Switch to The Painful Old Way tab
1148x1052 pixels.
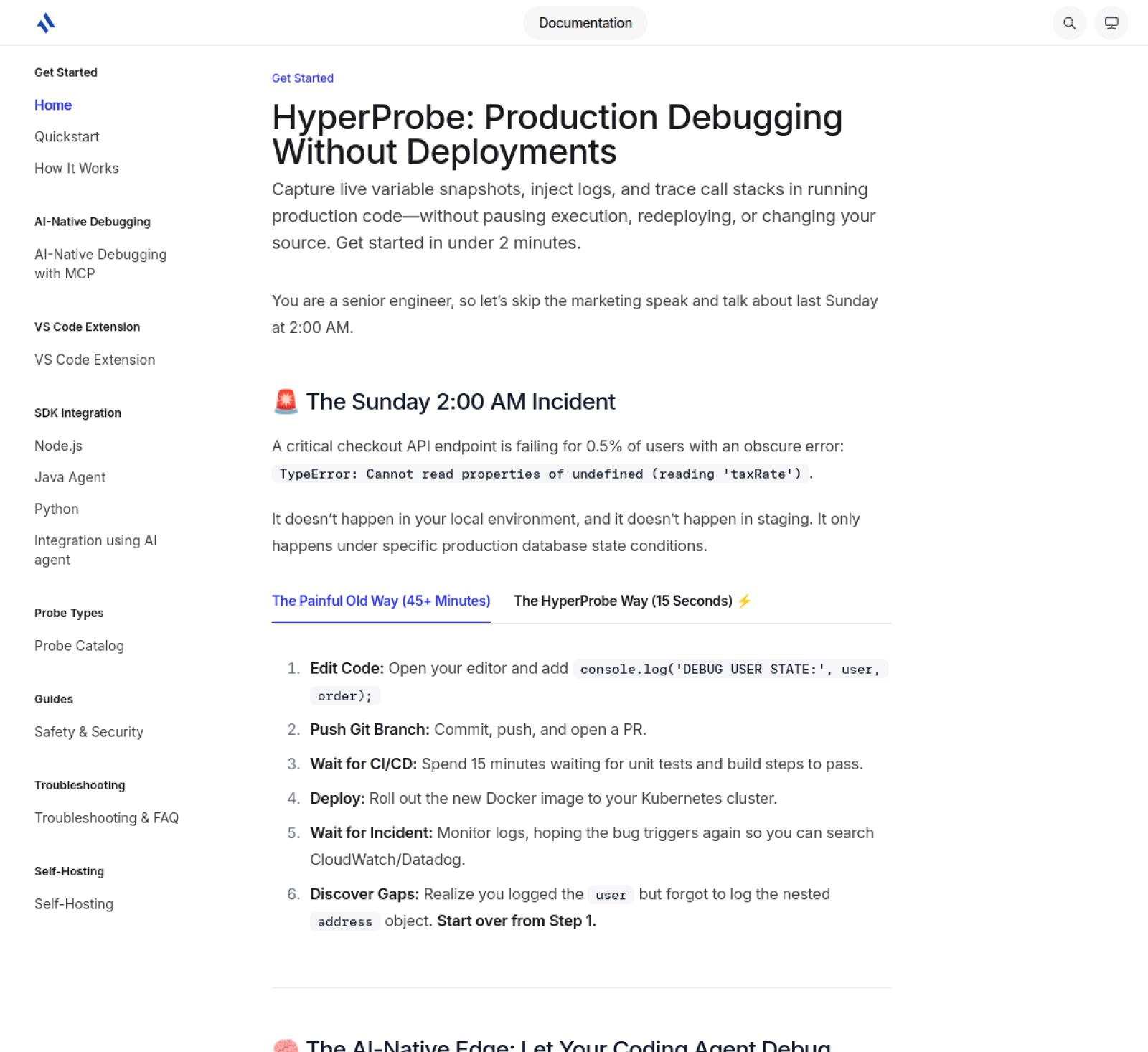click(x=381, y=601)
